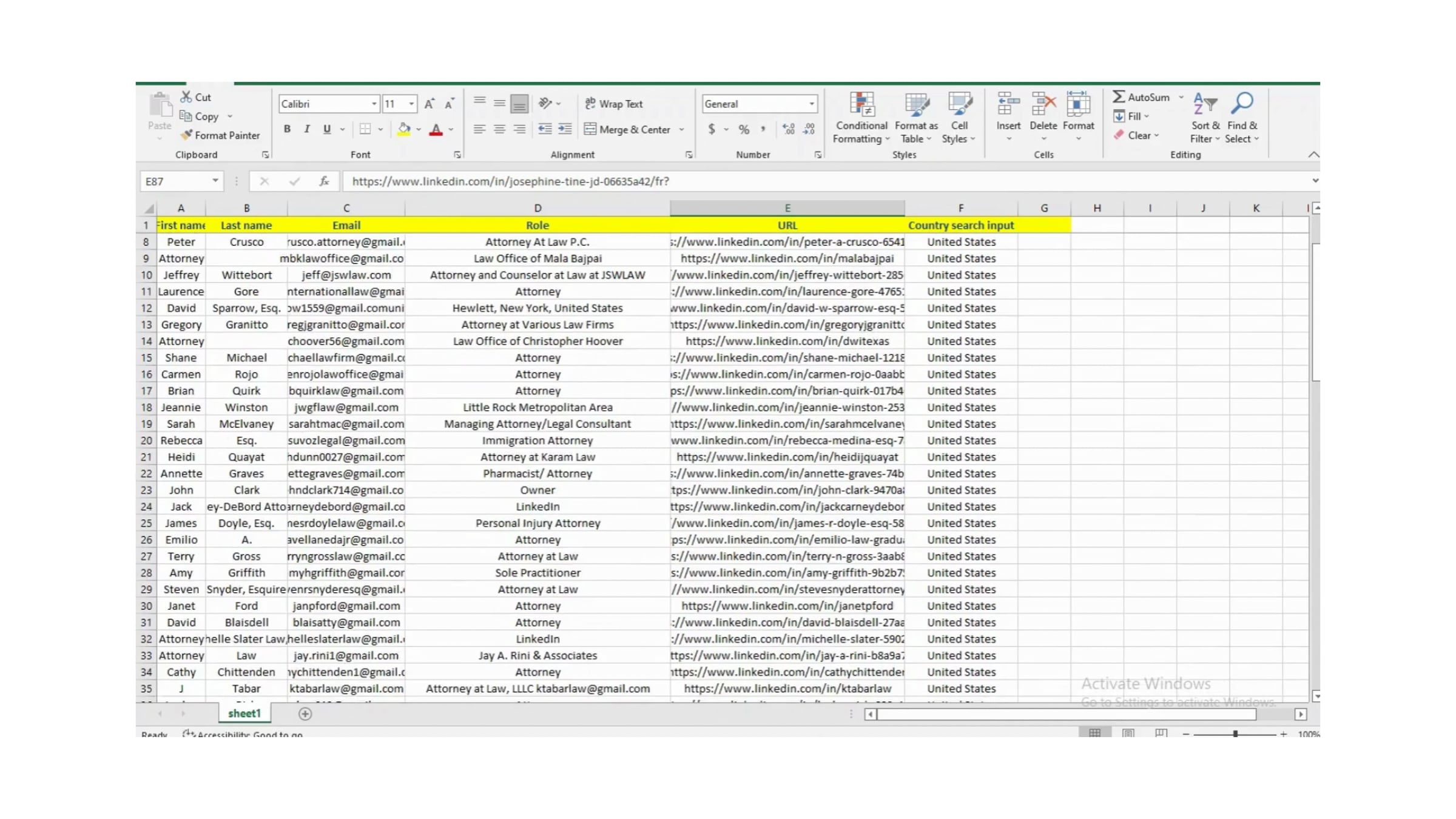This screenshot has width=1456, height=819.
Task: Click Merge & Center icon
Action: tap(590, 129)
